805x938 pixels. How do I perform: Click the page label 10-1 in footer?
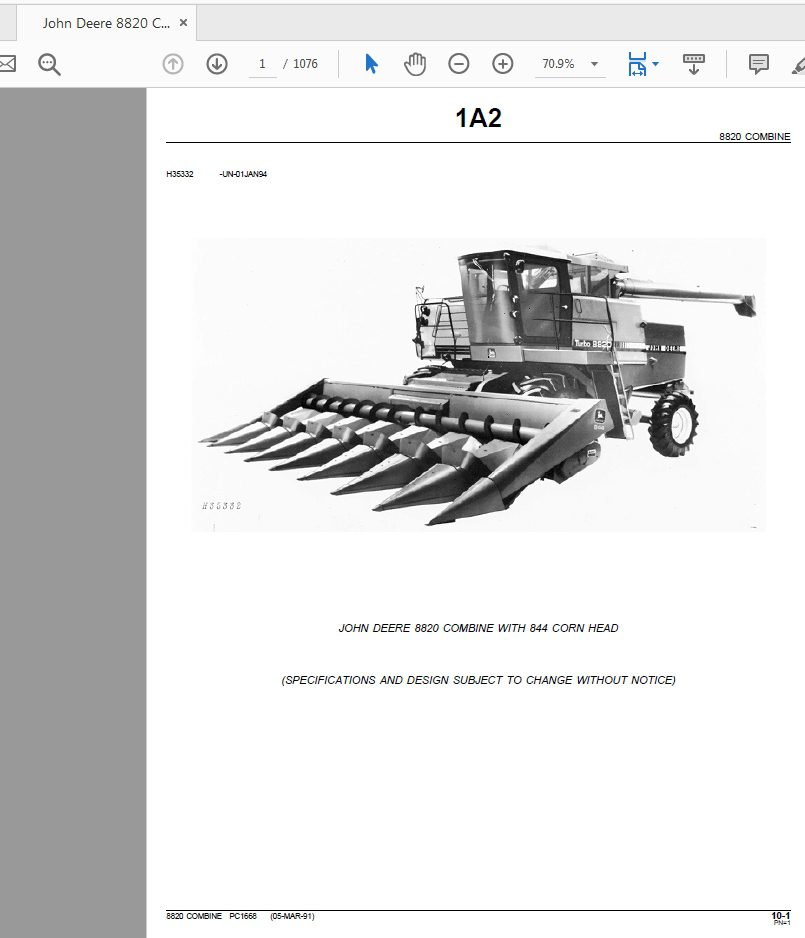point(780,916)
